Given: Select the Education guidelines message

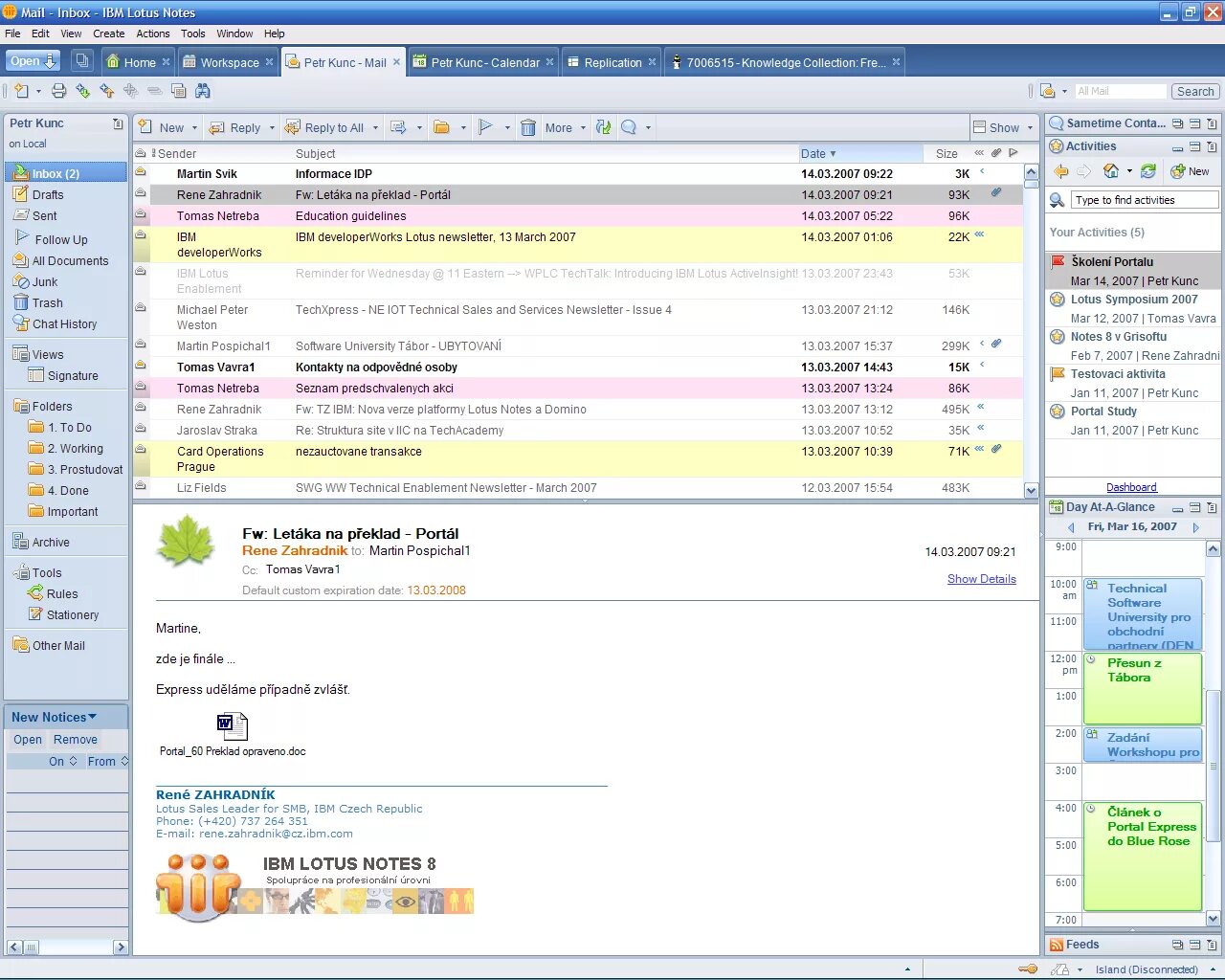Looking at the screenshot, I should click(x=579, y=215).
